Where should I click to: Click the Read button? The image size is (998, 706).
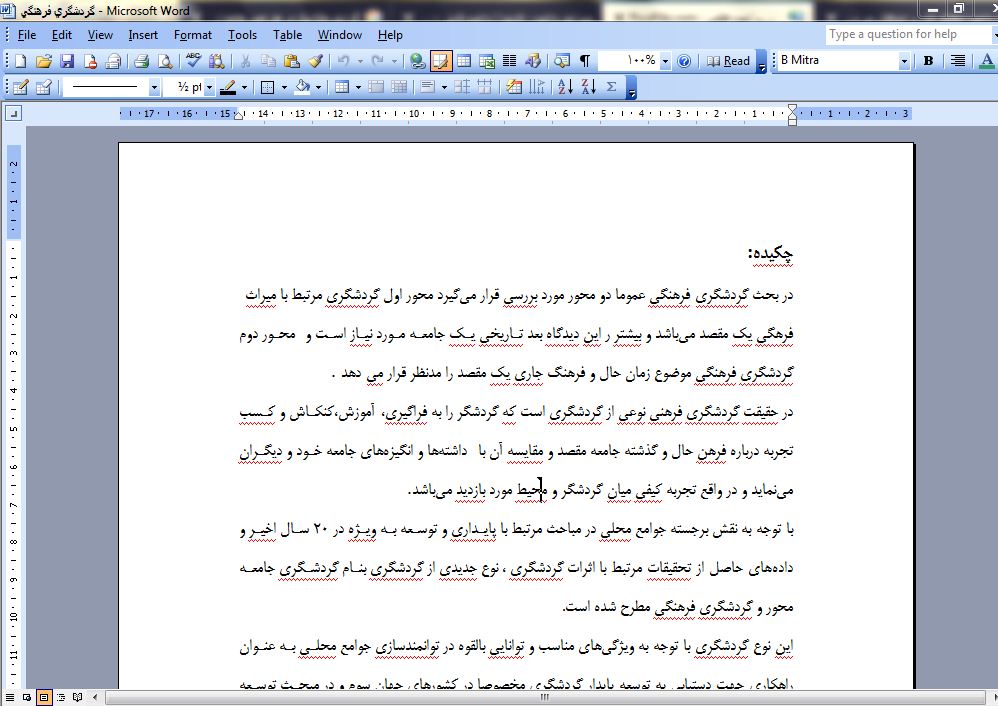pyautogui.click(x=728, y=61)
